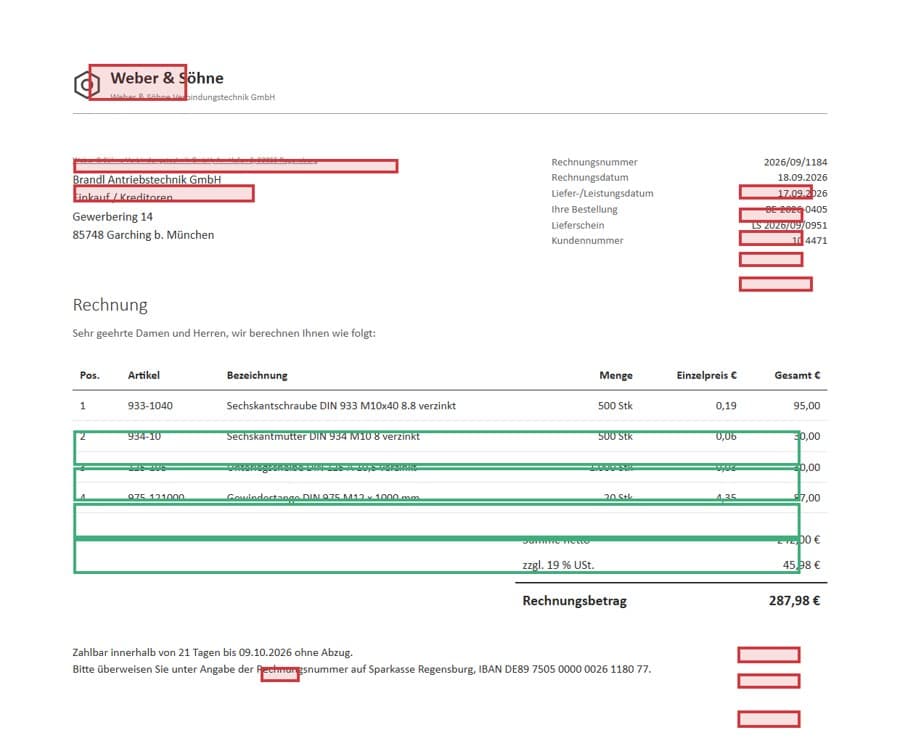The height and width of the screenshot is (738, 900).
Task: Click the 'Bezeichnung' column header
Action: coord(257,375)
